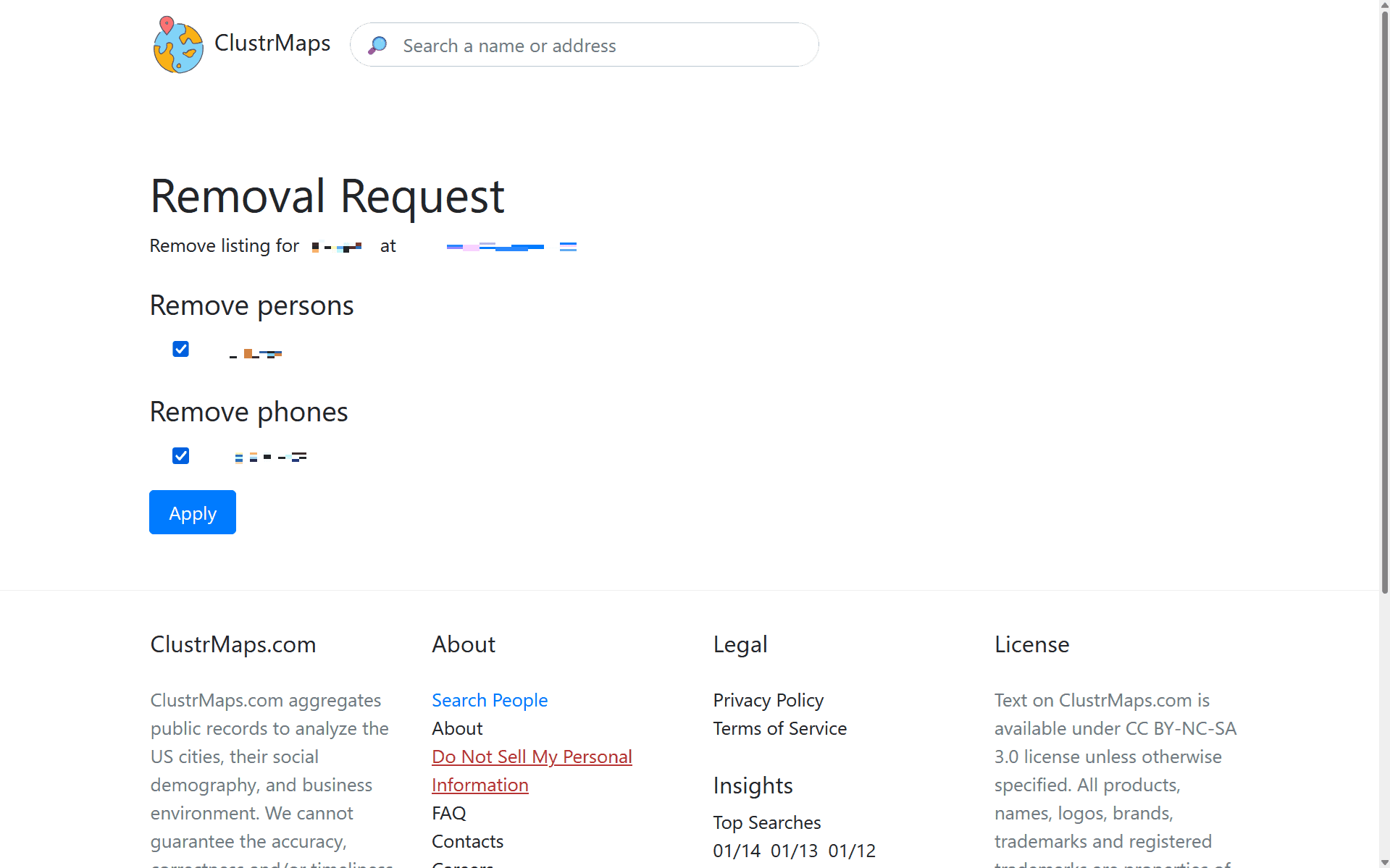The image size is (1390, 868).
Task: Uncheck the phone number under Remove phones
Action: [x=180, y=455]
